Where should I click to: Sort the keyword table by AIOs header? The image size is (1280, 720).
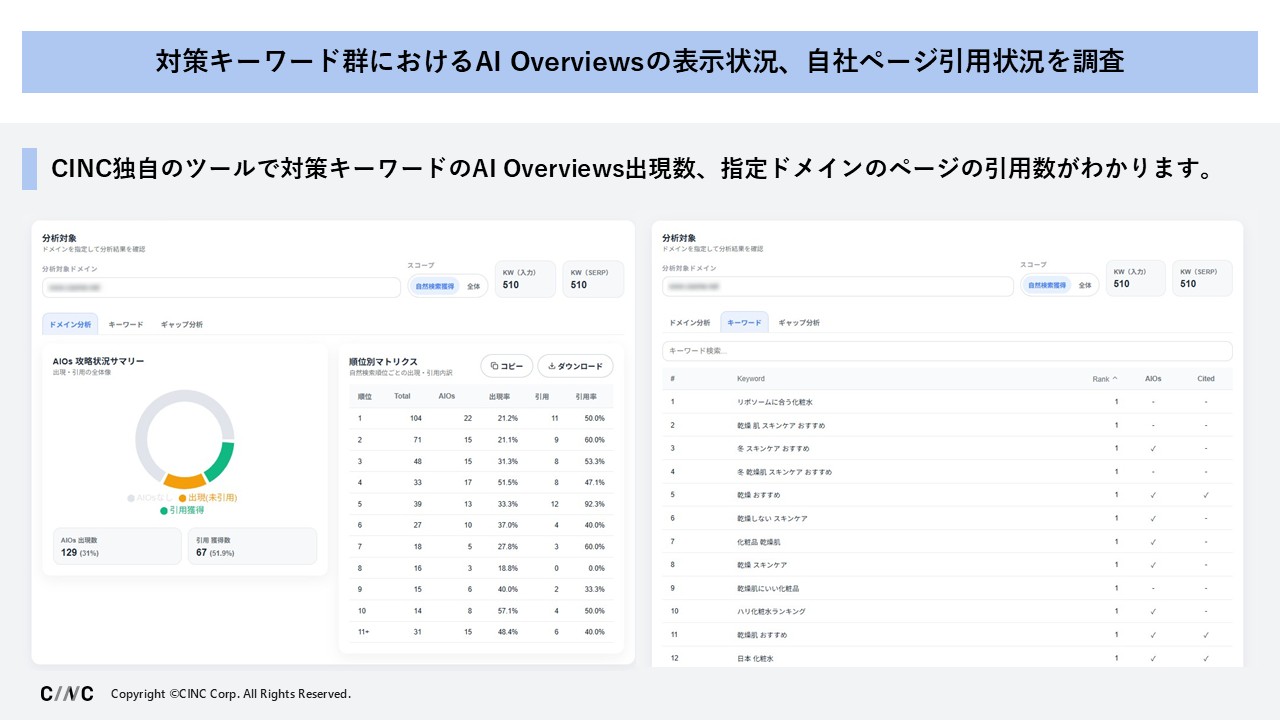coord(1153,379)
